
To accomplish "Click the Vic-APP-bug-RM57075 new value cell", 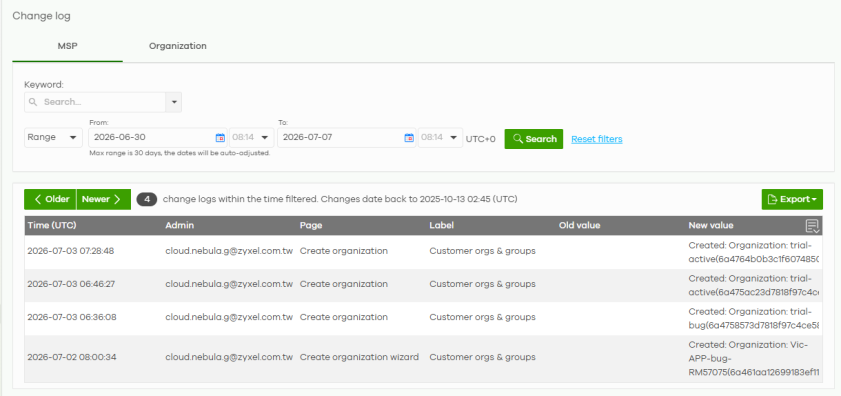I will [754, 358].
